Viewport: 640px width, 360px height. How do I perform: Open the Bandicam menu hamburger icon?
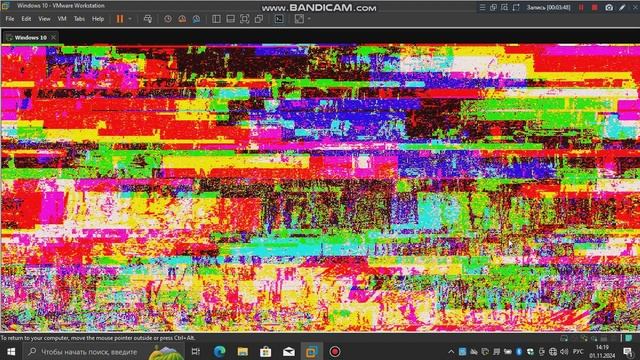coord(482,7)
